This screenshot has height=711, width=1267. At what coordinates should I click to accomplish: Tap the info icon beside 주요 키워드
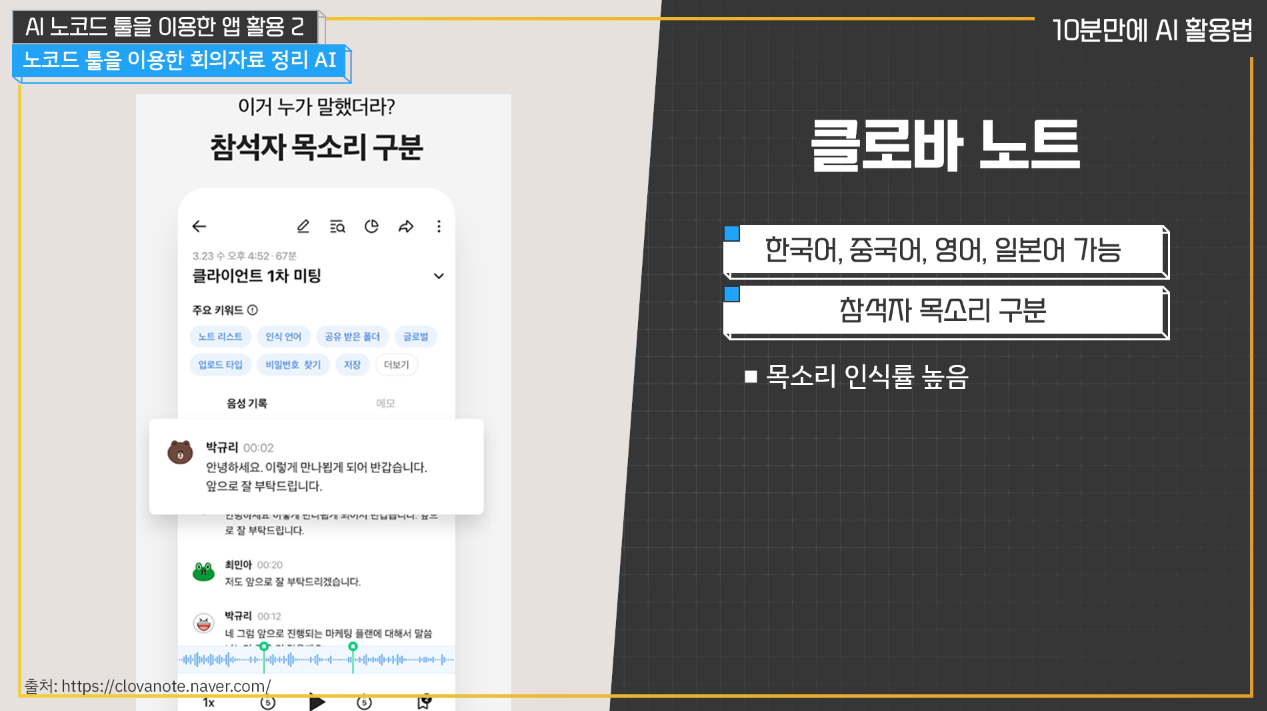(x=252, y=310)
